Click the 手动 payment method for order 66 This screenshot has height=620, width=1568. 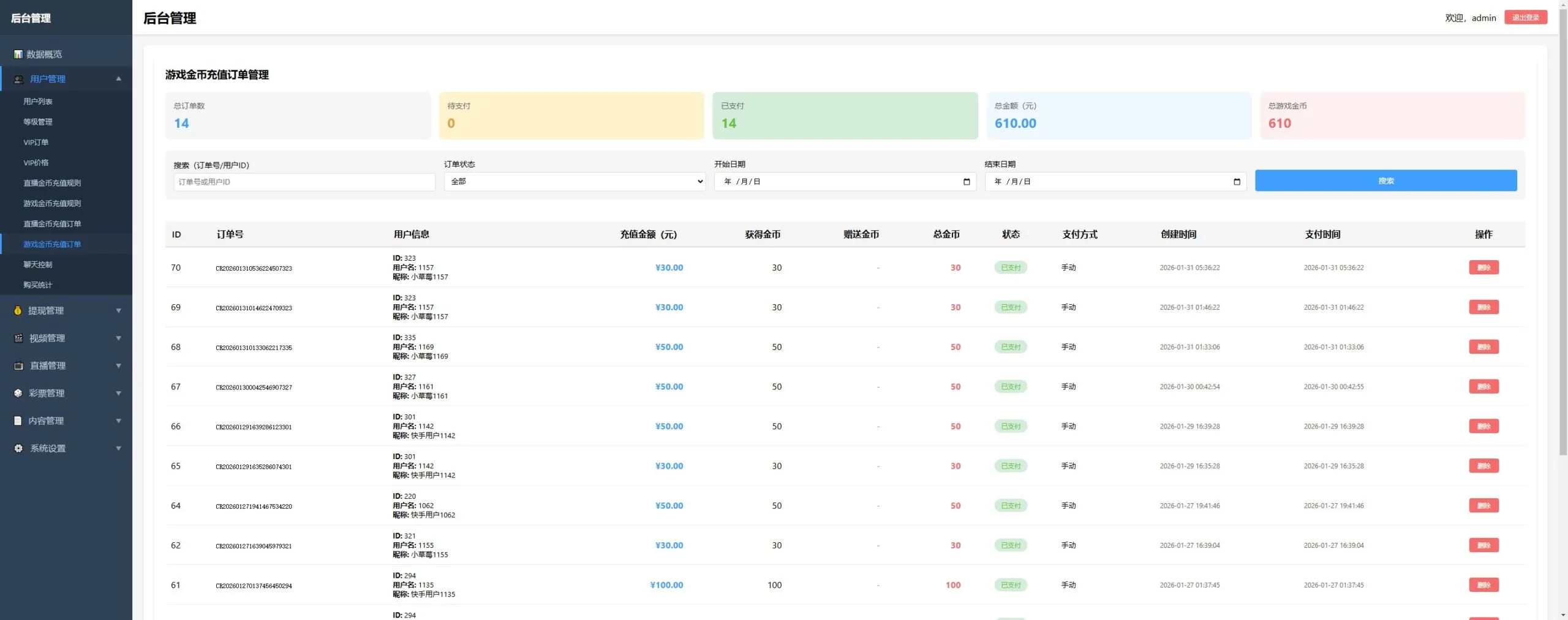[1068, 426]
